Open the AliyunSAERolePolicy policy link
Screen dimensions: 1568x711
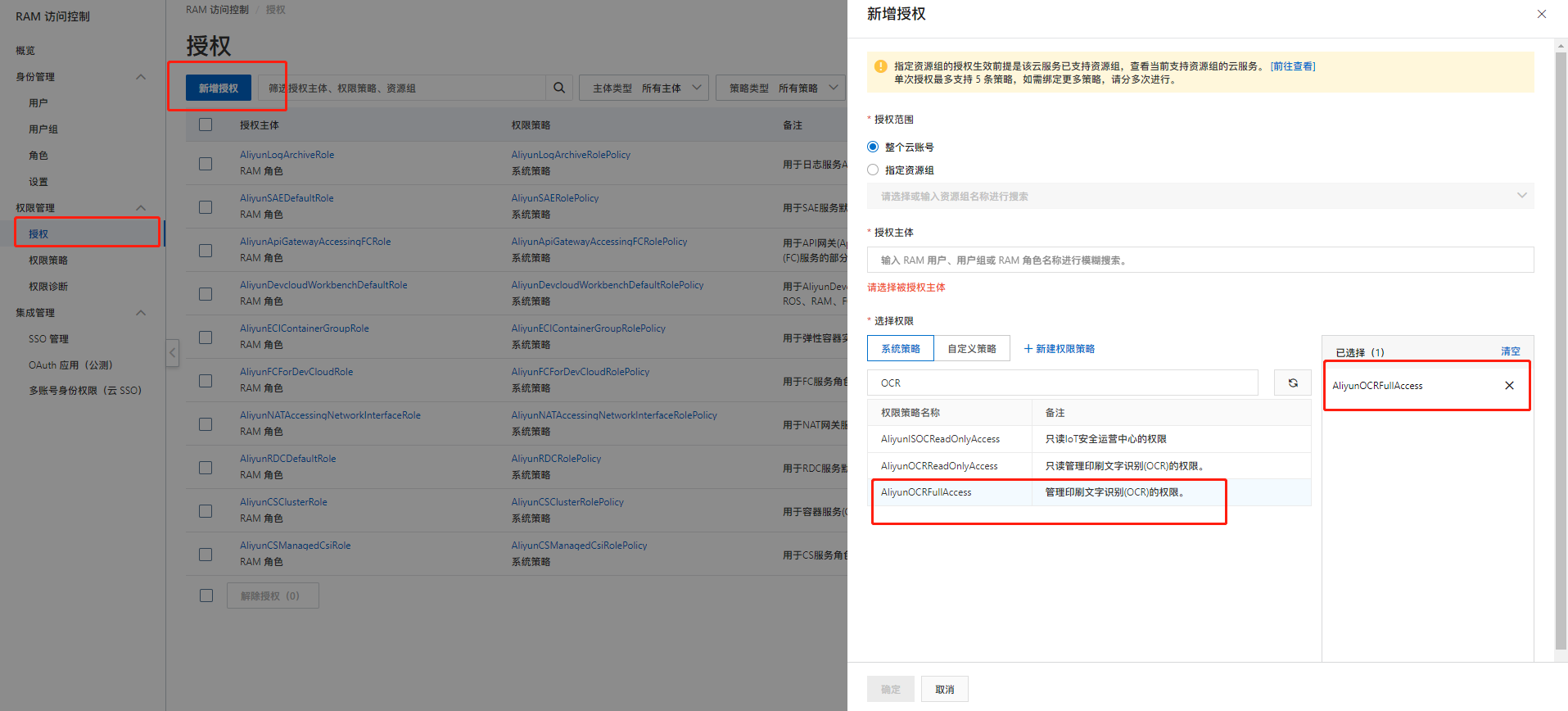click(555, 198)
